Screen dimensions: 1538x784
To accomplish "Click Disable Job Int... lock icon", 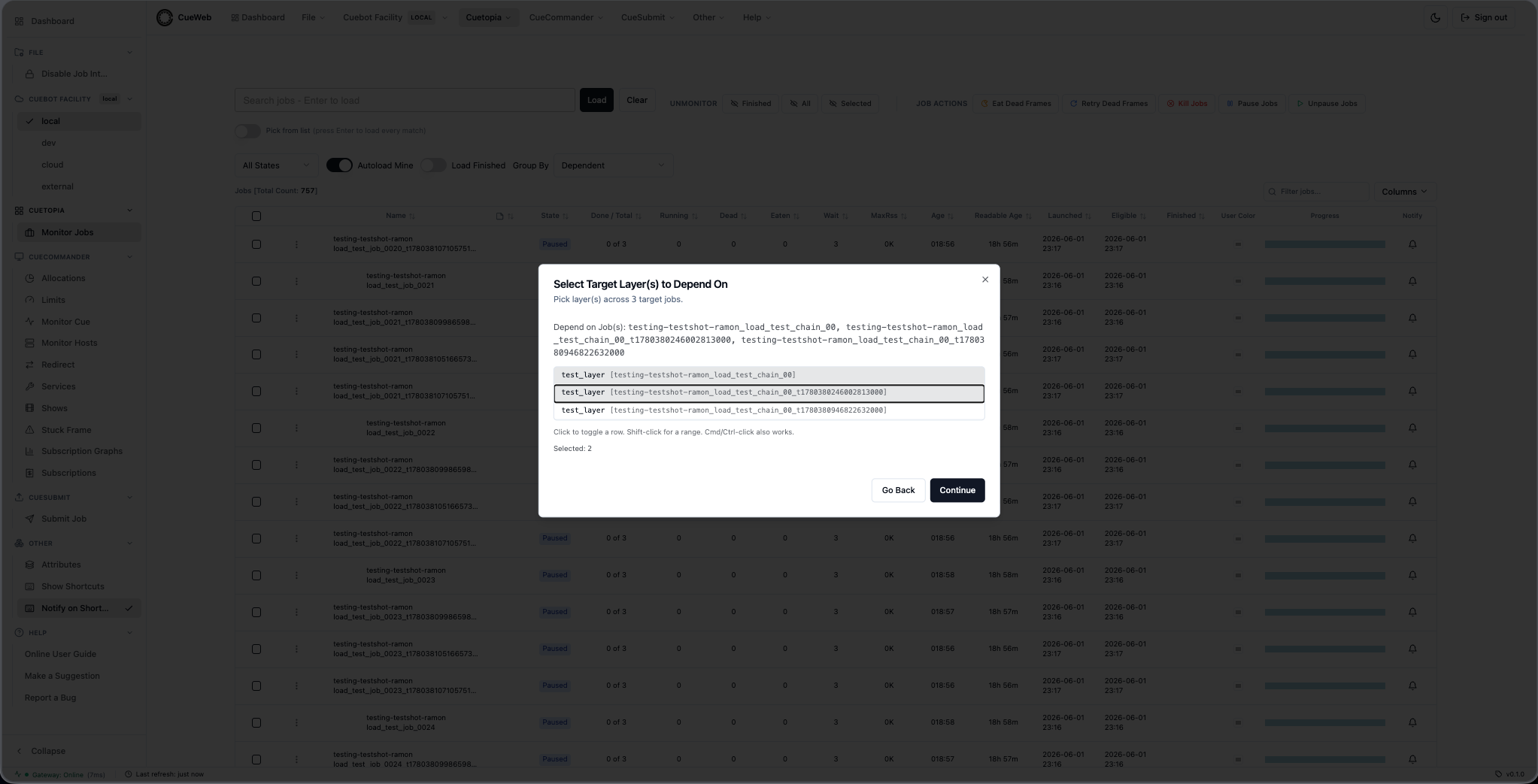I will tap(29, 74).
